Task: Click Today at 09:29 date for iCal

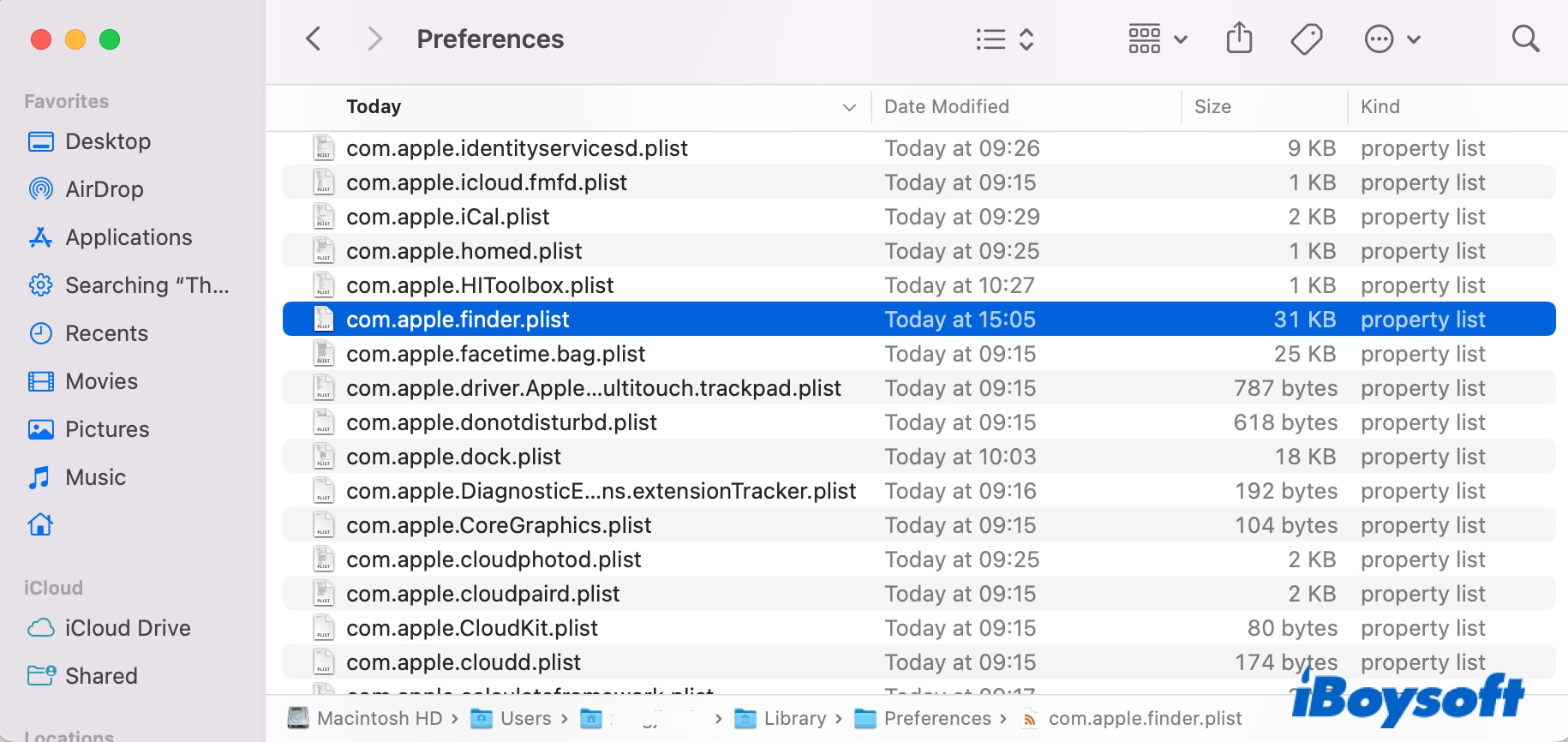Action: 962,217
